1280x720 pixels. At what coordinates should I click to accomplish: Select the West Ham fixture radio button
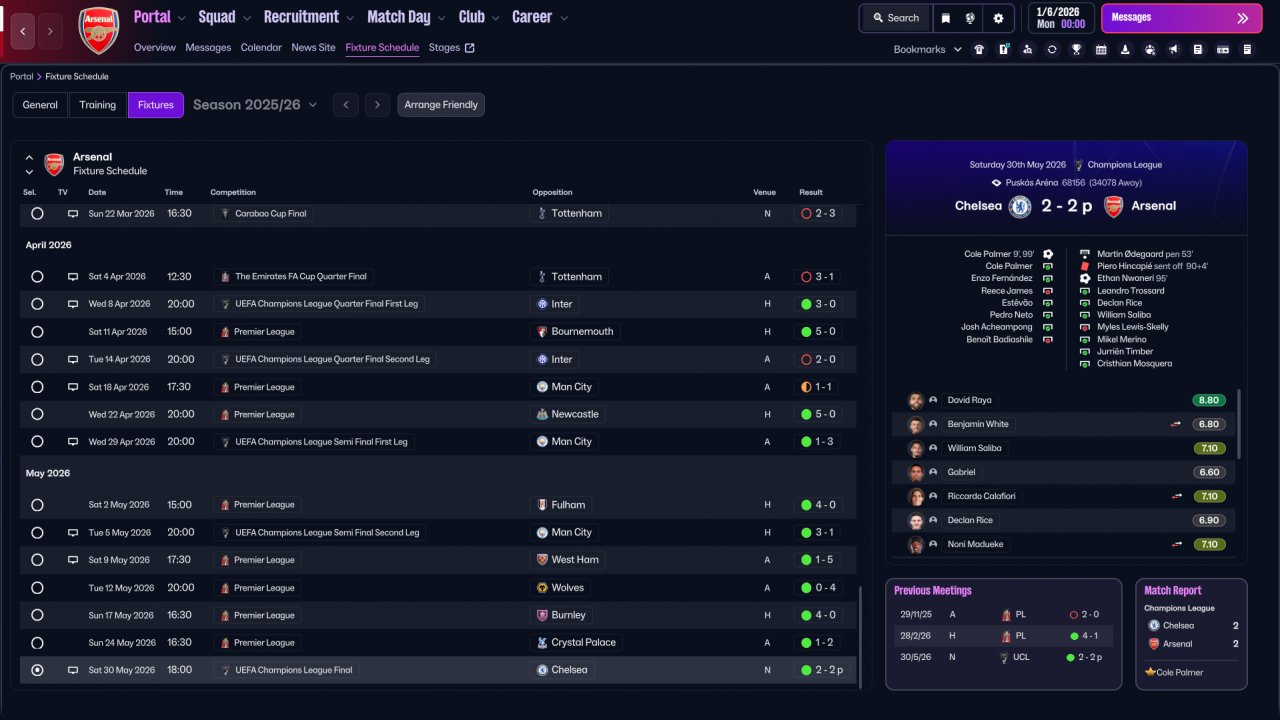coord(37,560)
